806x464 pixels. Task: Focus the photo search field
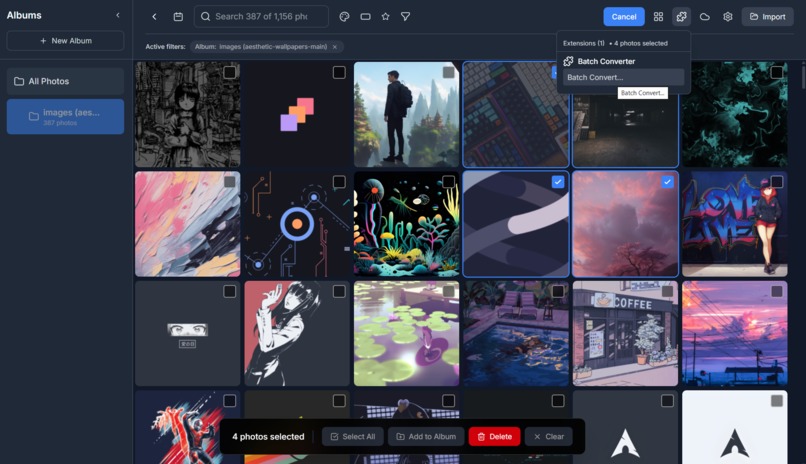point(261,16)
